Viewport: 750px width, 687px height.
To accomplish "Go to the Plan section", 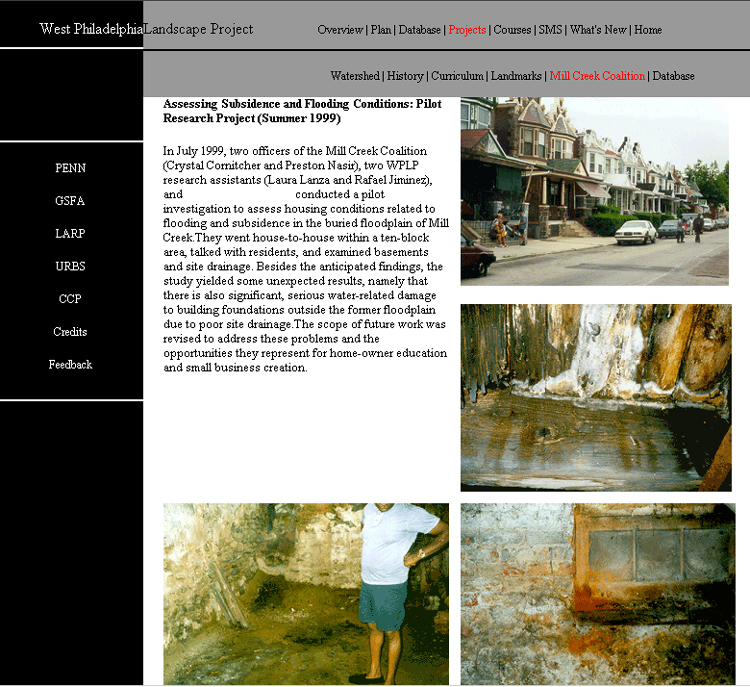I will tap(381, 30).
